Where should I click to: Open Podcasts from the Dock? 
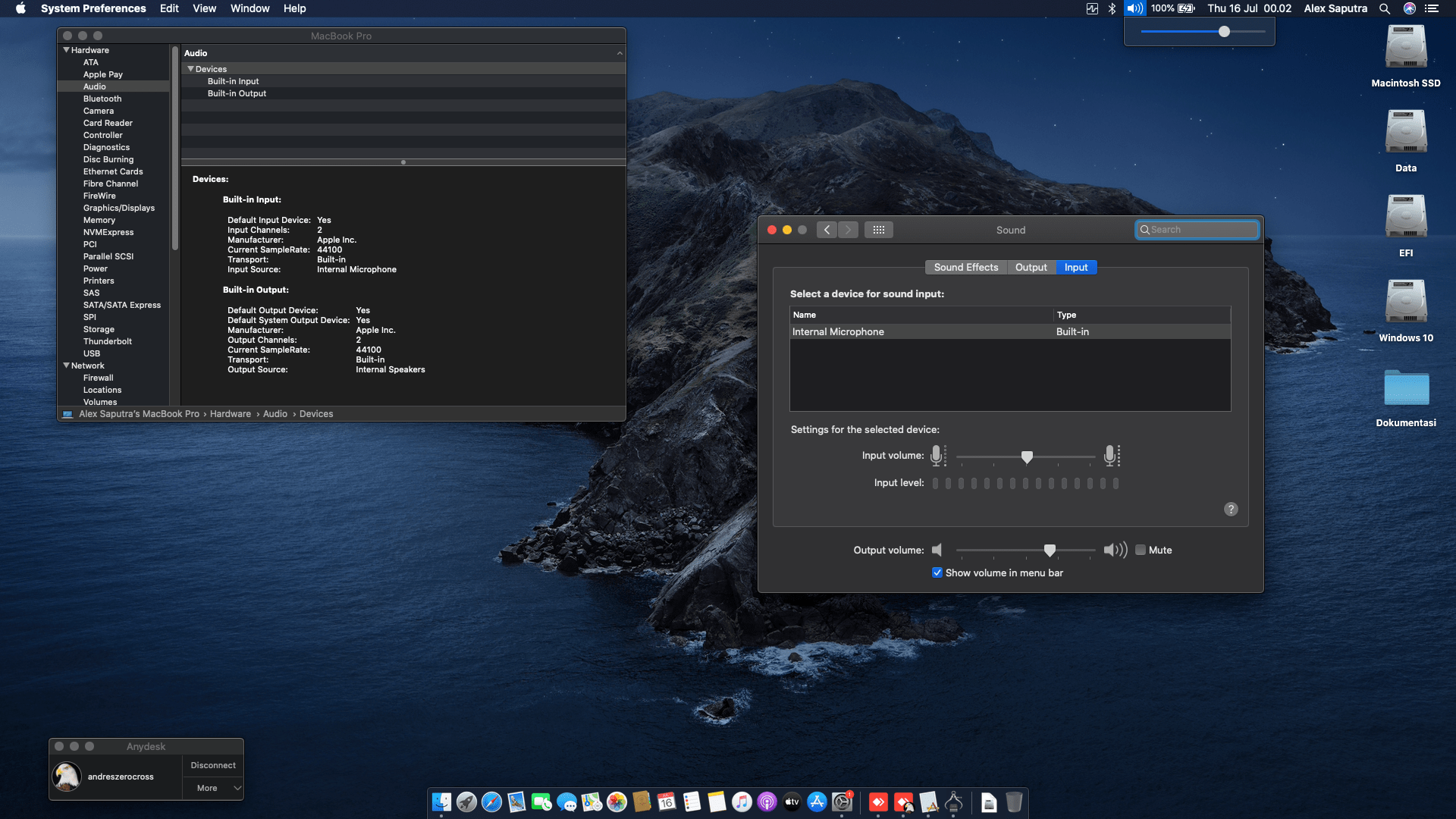pyautogui.click(x=766, y=803)
